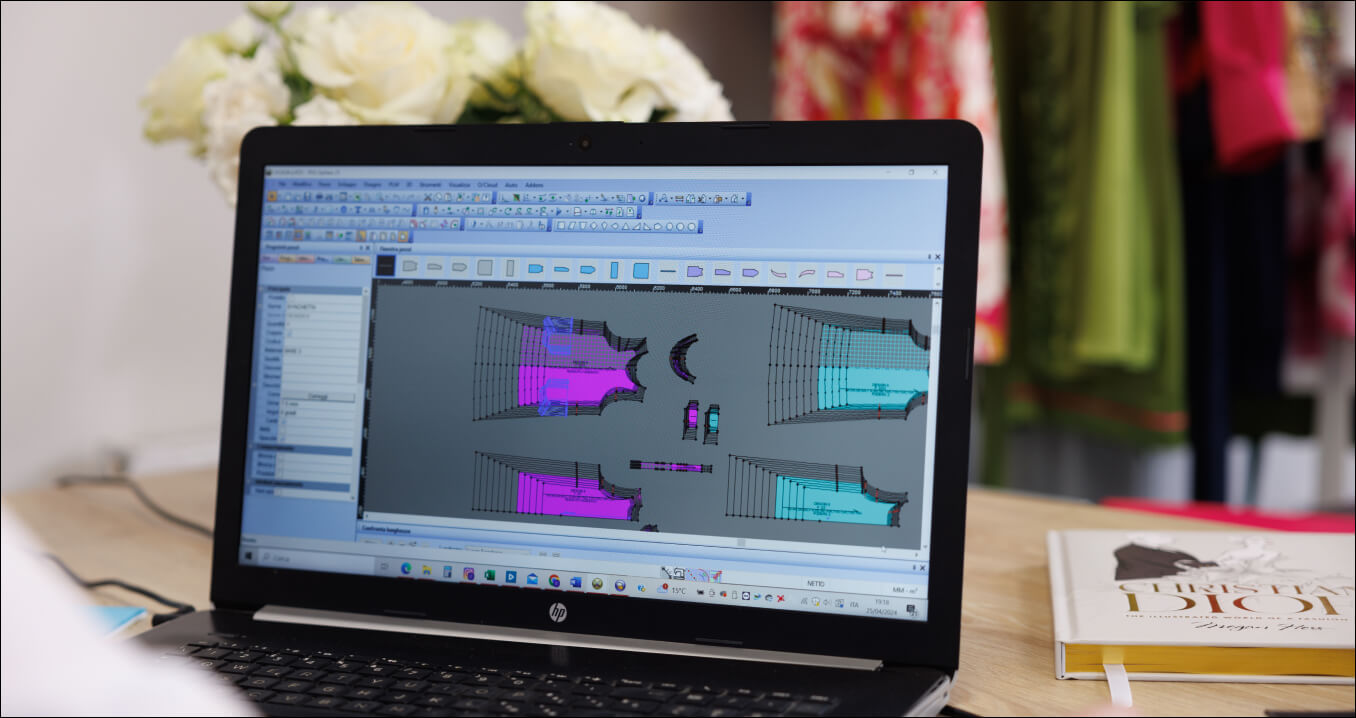Select the large blue square piece thumbnail
Viewport: 1356px width, 718px height.
[640, 270]
